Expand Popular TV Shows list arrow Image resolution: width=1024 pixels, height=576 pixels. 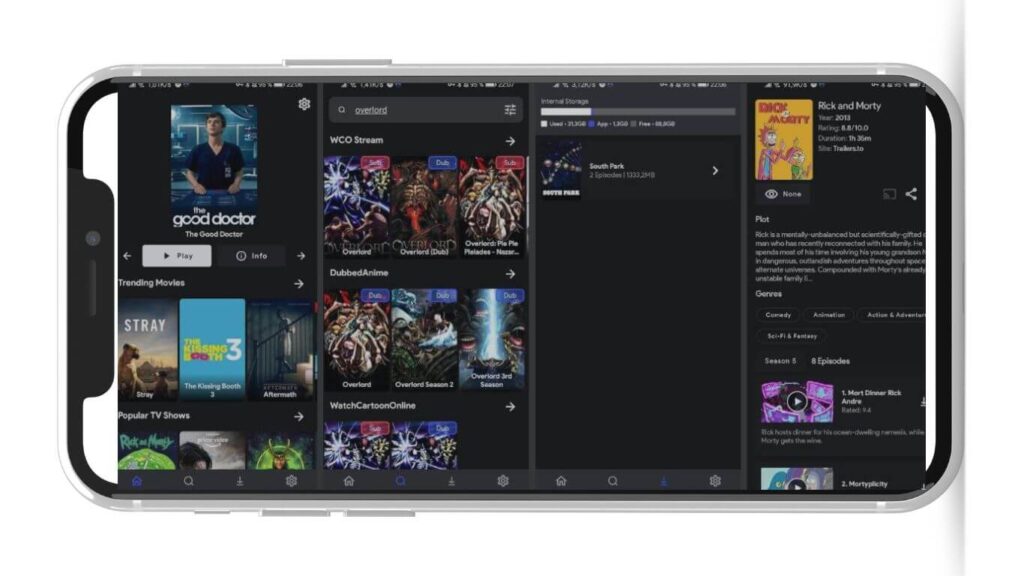click(x=299, y=417)
